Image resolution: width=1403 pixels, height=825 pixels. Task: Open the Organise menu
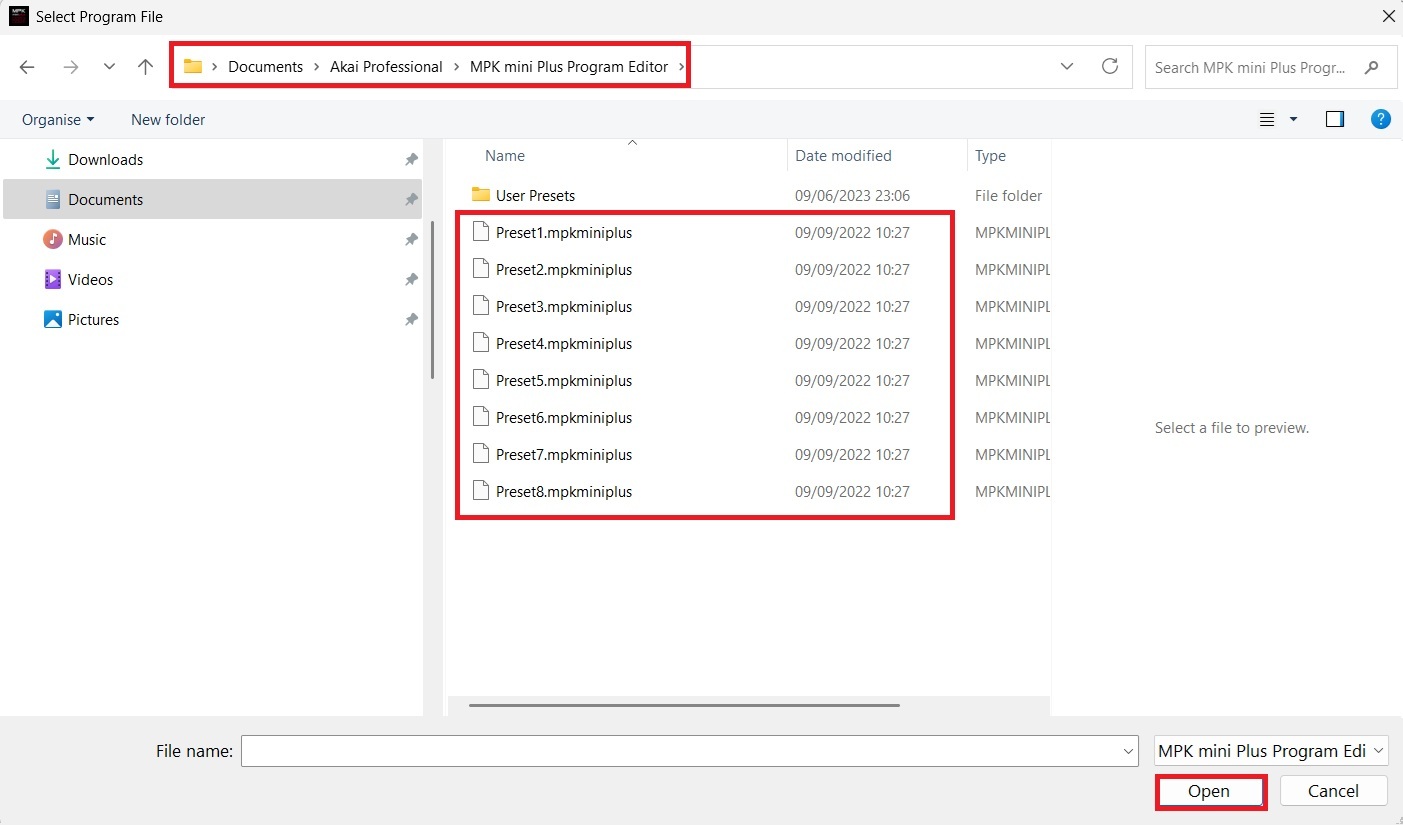point(58,119)
